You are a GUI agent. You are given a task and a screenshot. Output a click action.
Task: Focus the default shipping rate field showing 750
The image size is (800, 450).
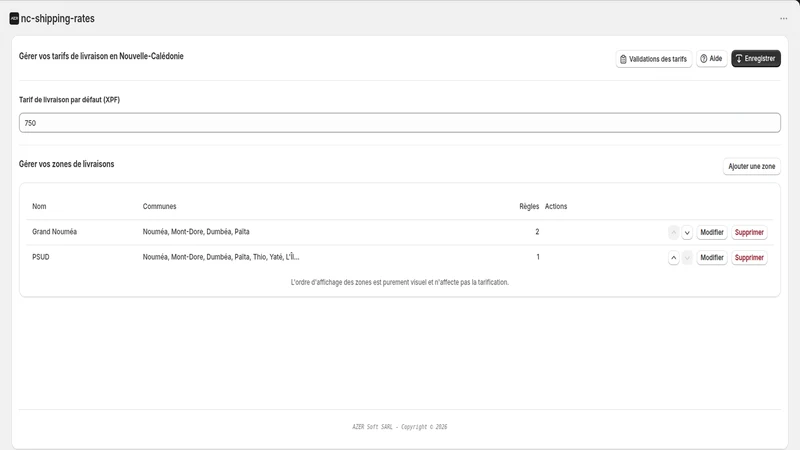[399, 123]
